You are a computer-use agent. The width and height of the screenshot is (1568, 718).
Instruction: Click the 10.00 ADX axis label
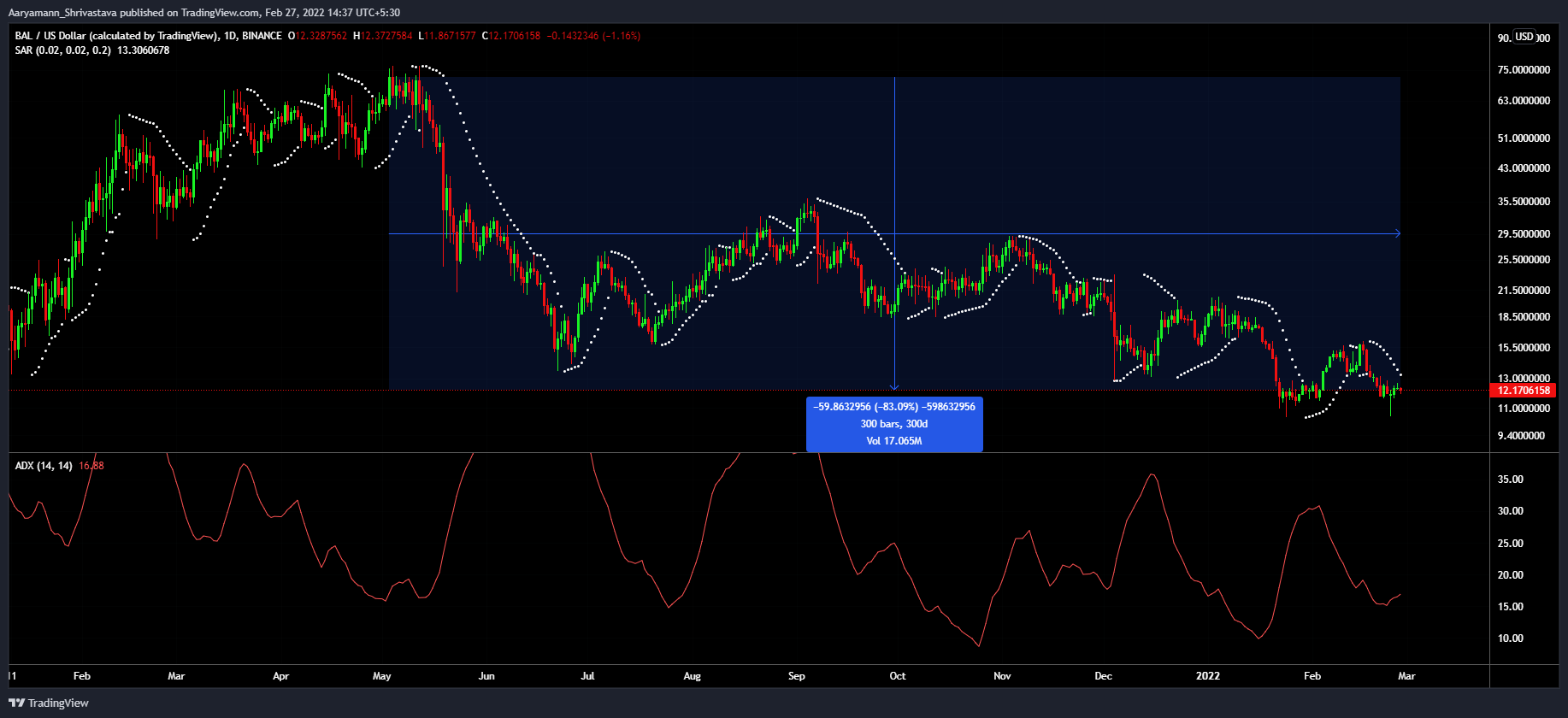1511,639
